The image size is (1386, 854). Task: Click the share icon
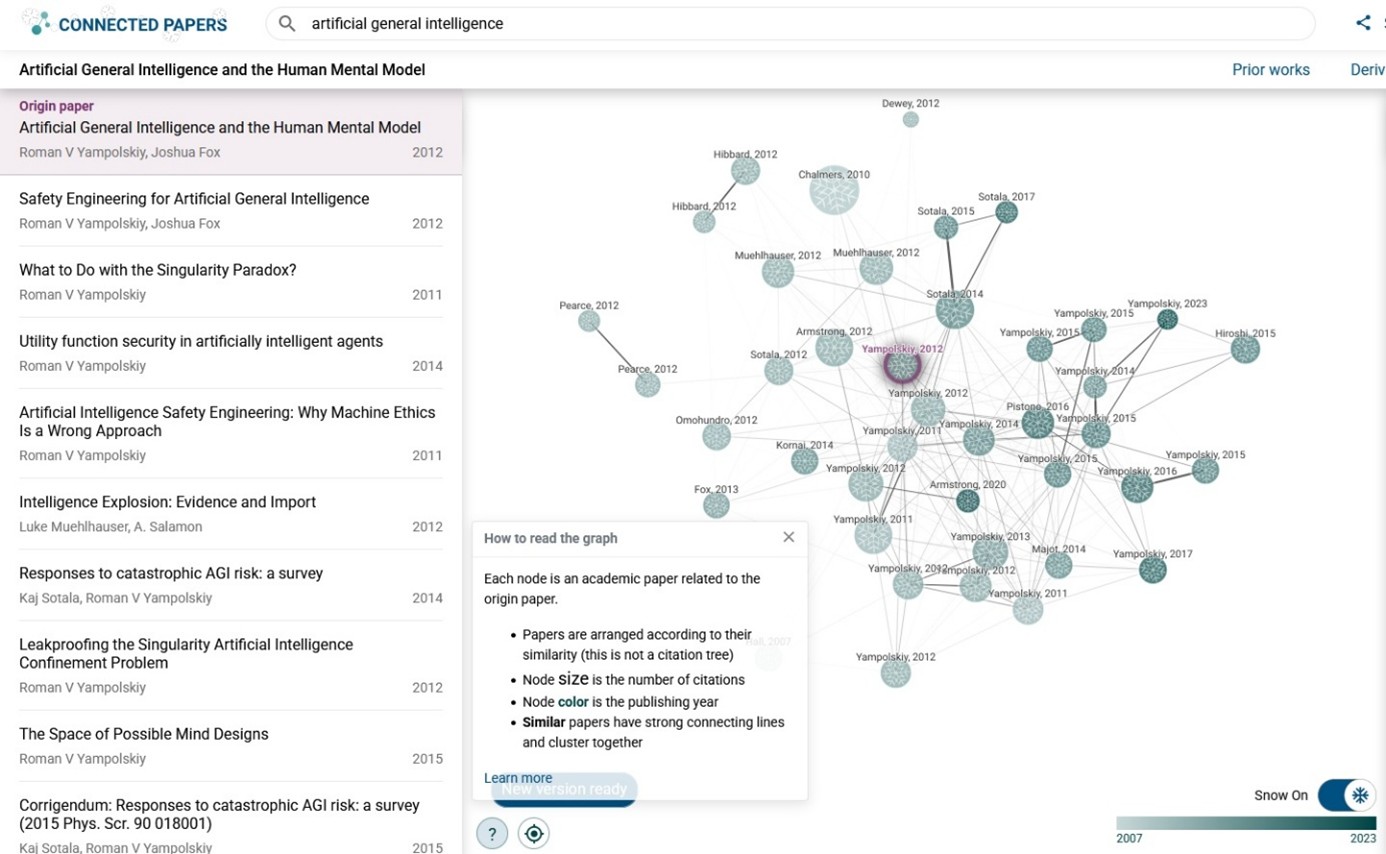(x=1363, y=23)
